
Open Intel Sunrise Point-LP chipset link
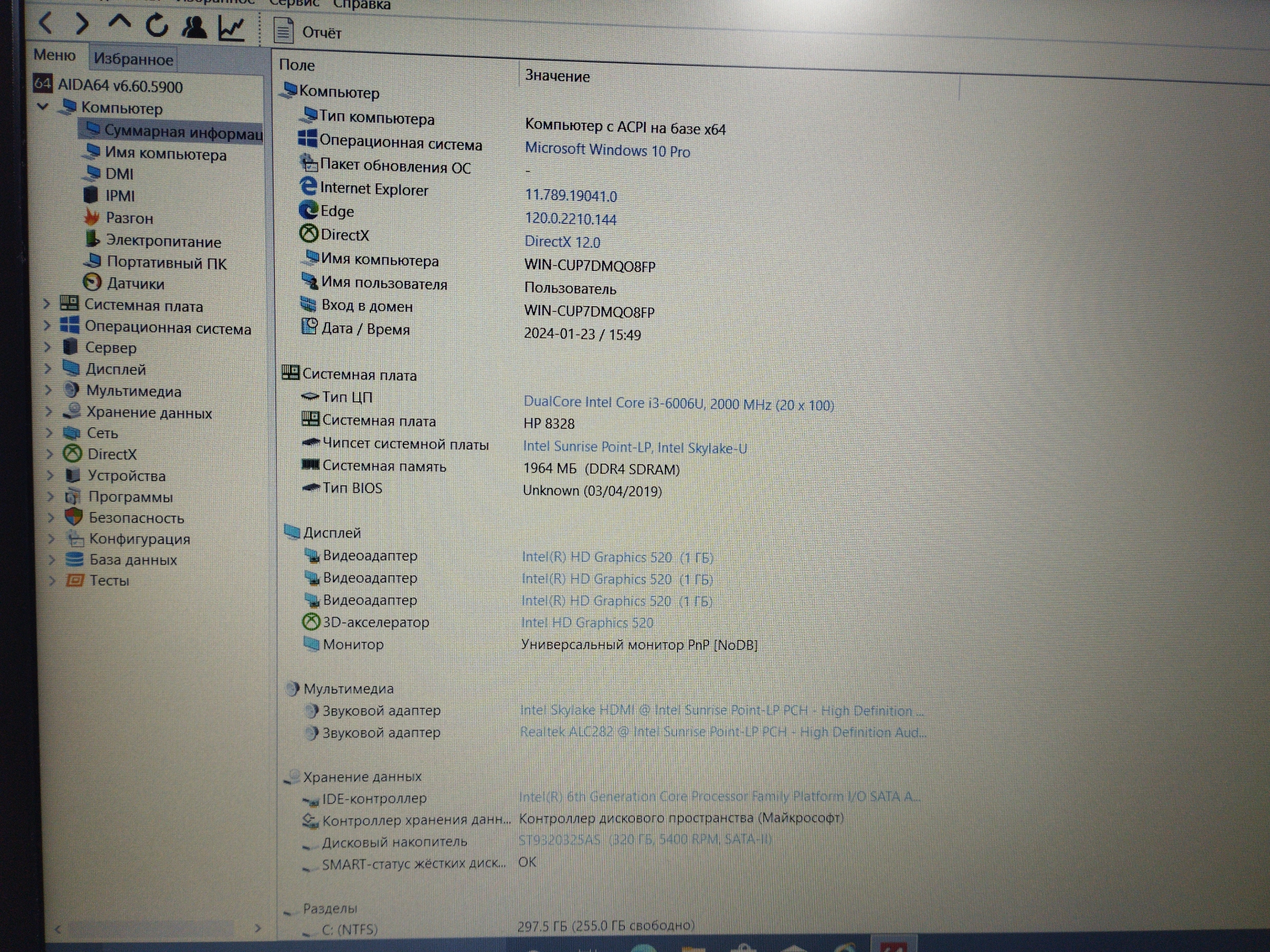[635, 448]
